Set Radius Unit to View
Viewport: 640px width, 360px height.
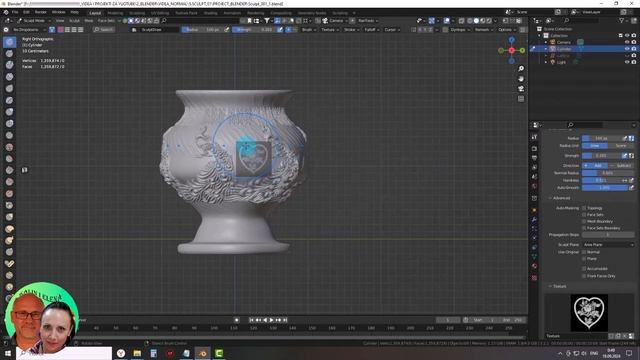tap(595, 146)
